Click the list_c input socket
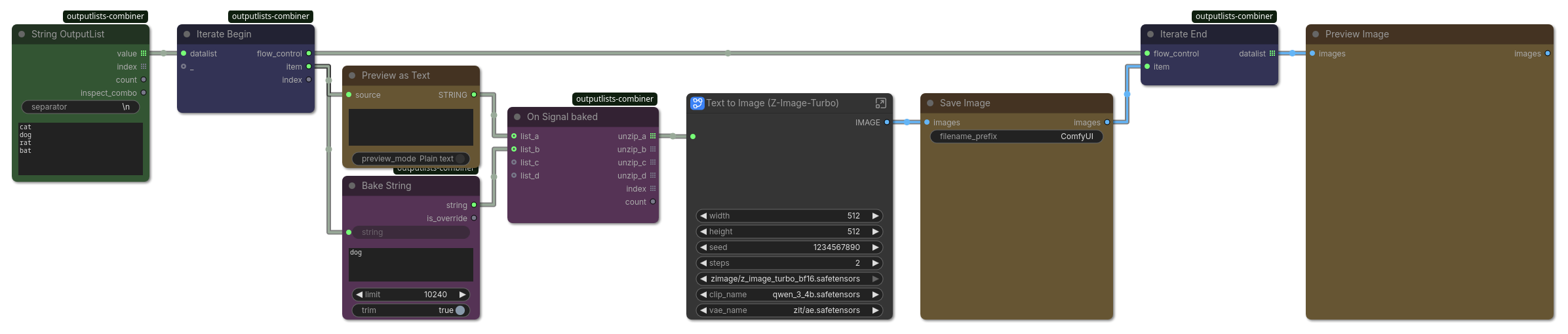Screen dimensions: 1568x334 point(514,162)
